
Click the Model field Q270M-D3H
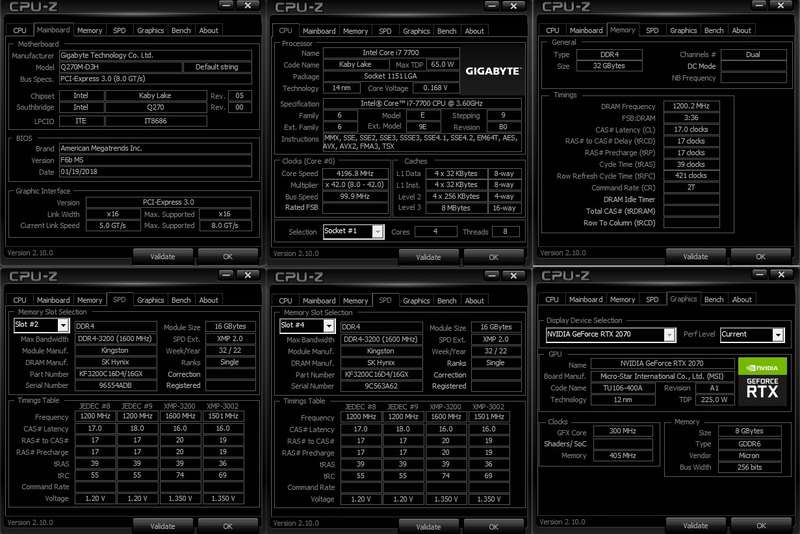point(120,67)
